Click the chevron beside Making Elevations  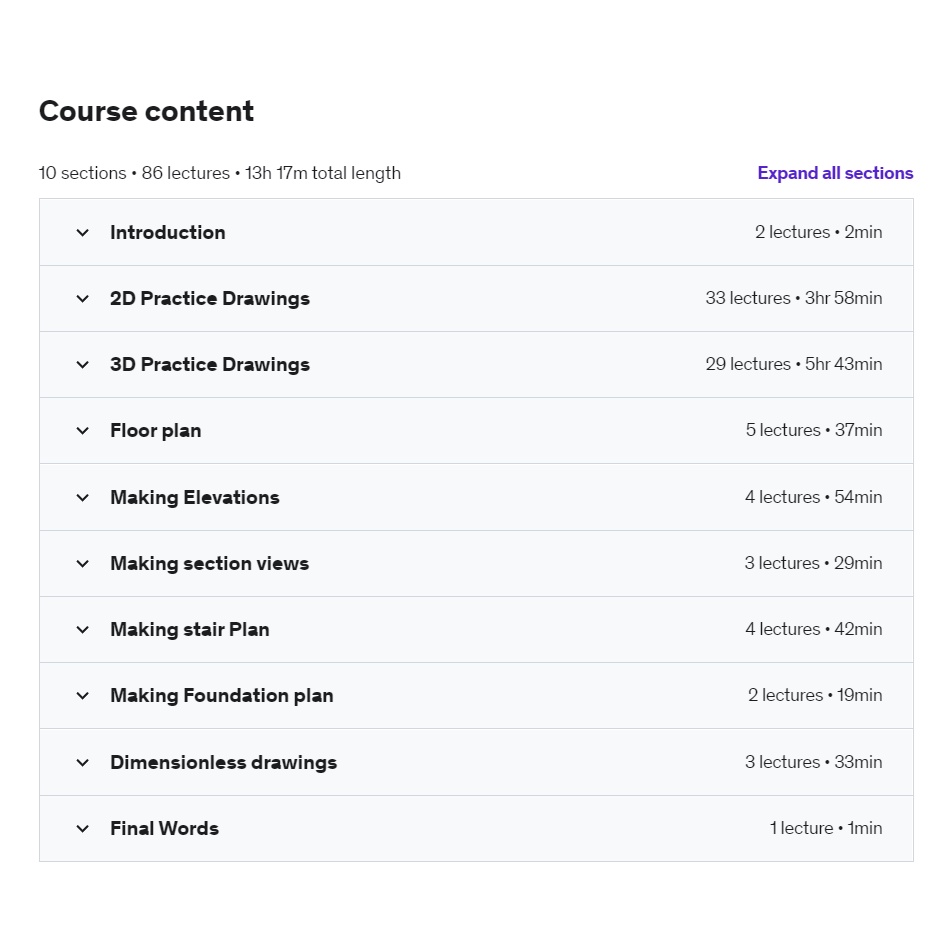pyautogui.click(x=83, y=498)
